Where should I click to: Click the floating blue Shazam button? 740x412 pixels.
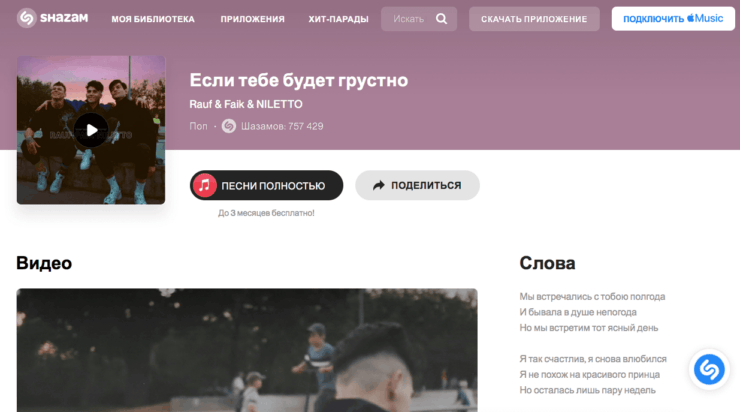[x=709, y=369]
